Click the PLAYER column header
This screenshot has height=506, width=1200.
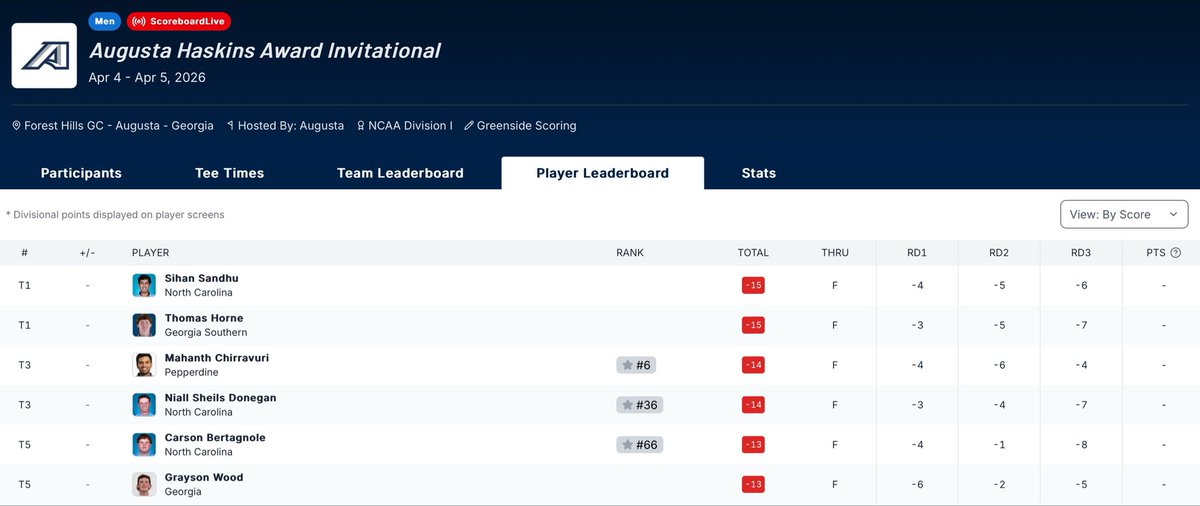150,253
